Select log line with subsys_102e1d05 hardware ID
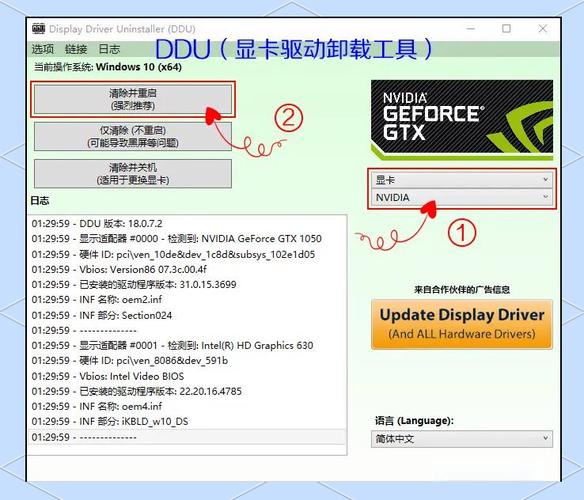The image size is (584, 500). (x=187, y=254)
